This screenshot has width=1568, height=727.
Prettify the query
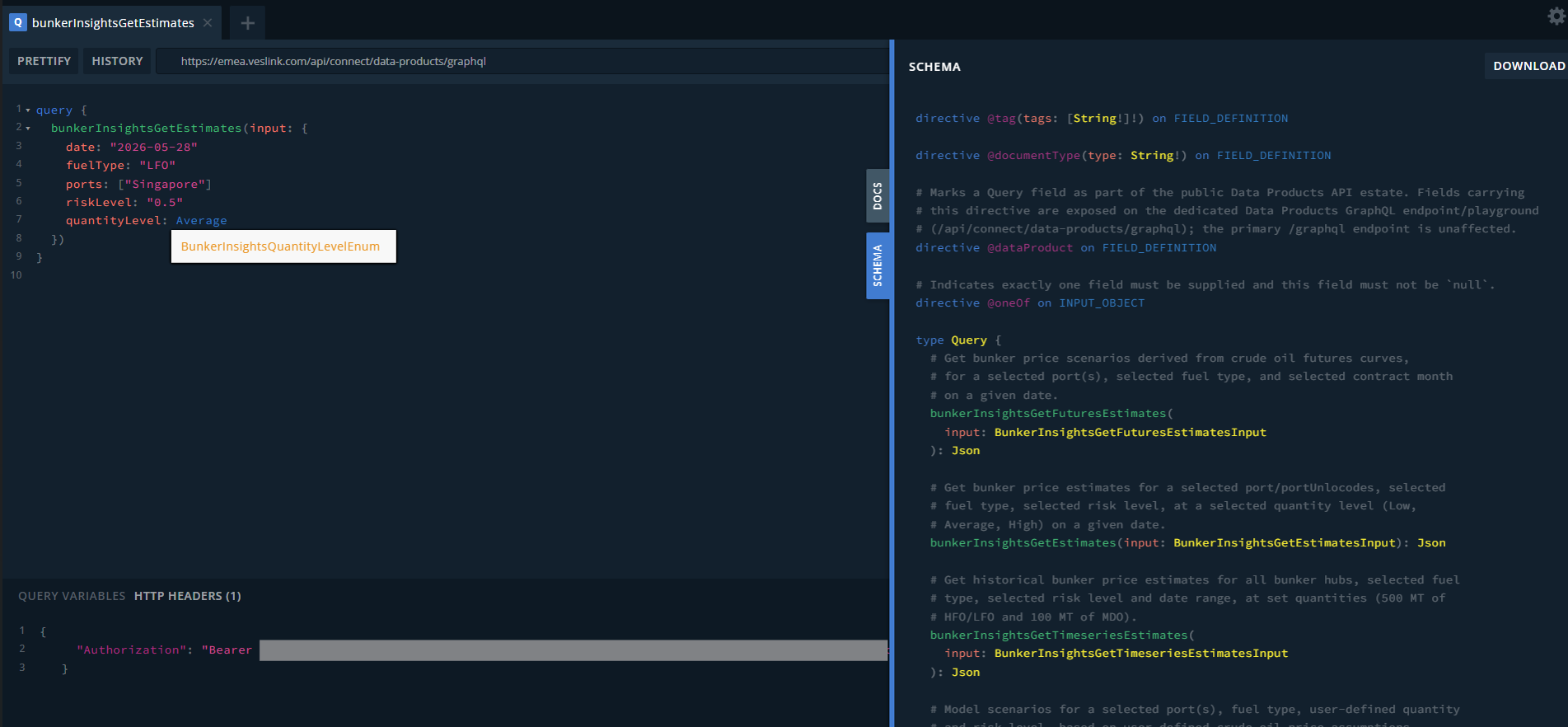click(x=44, y=61)
